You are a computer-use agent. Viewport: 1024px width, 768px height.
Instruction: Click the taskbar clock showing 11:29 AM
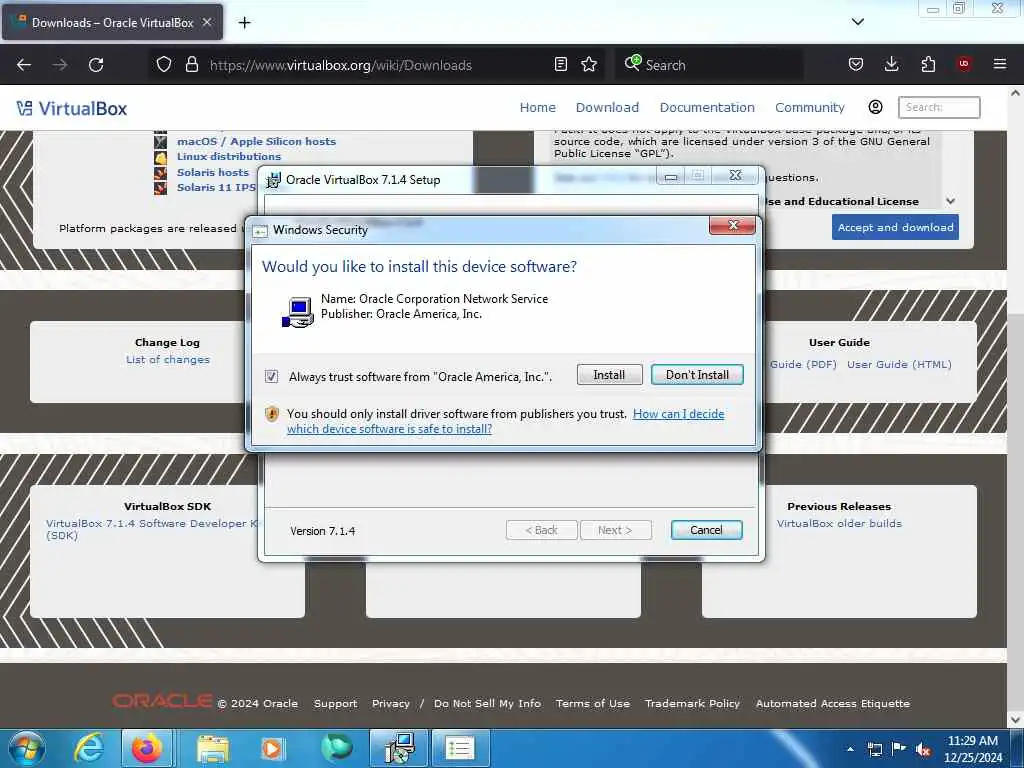click(x=972, y=749)
